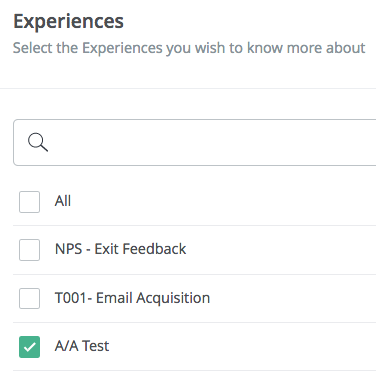The height and width of the screenshot is (382, 376).
Task: Tick the All checkbox
Action: click(29, 202)
